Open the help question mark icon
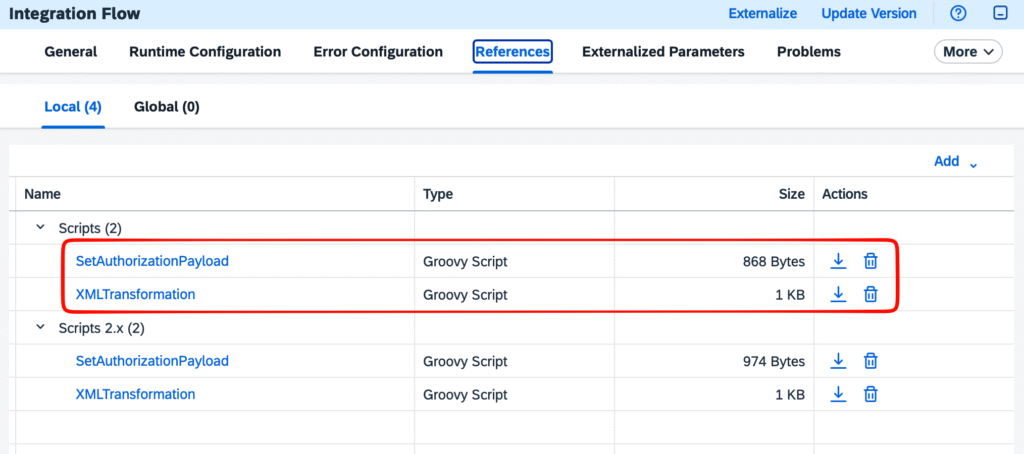Screen dimensions: 1024x454 (x=958, y=14)
